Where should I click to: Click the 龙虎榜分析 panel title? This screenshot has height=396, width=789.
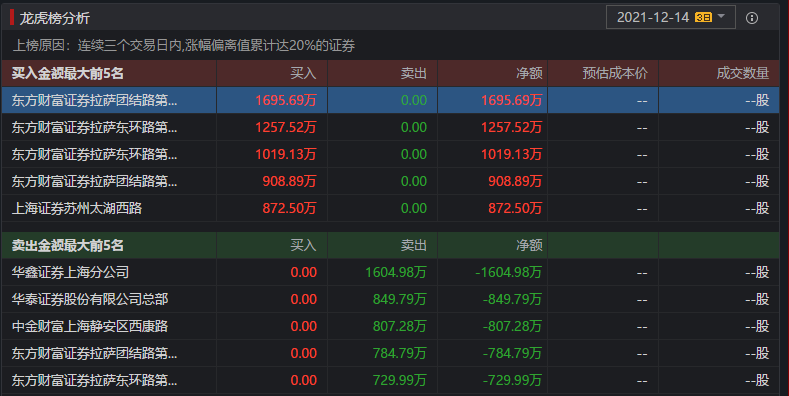tap(54, 19)
